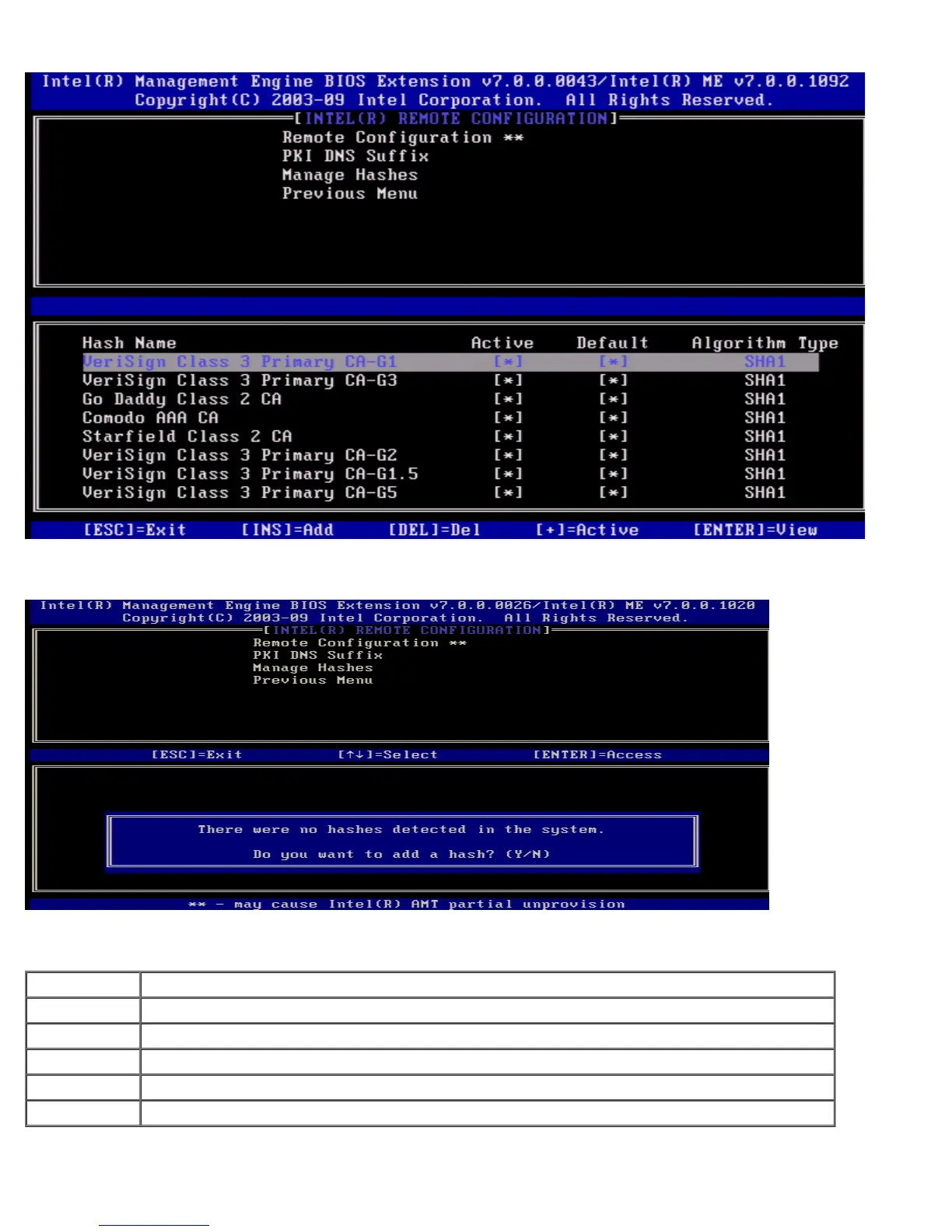The height and width of the screenshot is (1232, 952).
Task: Click Default marker for VeriSign CA-G1.5 hash
Action: click(614, 474)
